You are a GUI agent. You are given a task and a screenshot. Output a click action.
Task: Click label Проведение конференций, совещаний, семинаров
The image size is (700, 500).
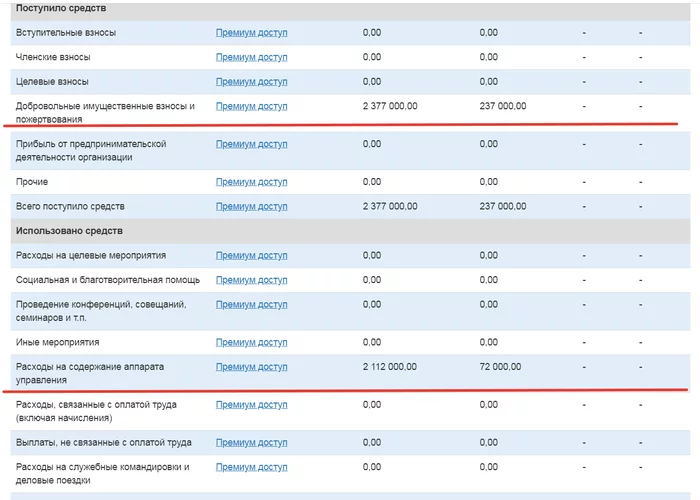click(x=101, y=311)
